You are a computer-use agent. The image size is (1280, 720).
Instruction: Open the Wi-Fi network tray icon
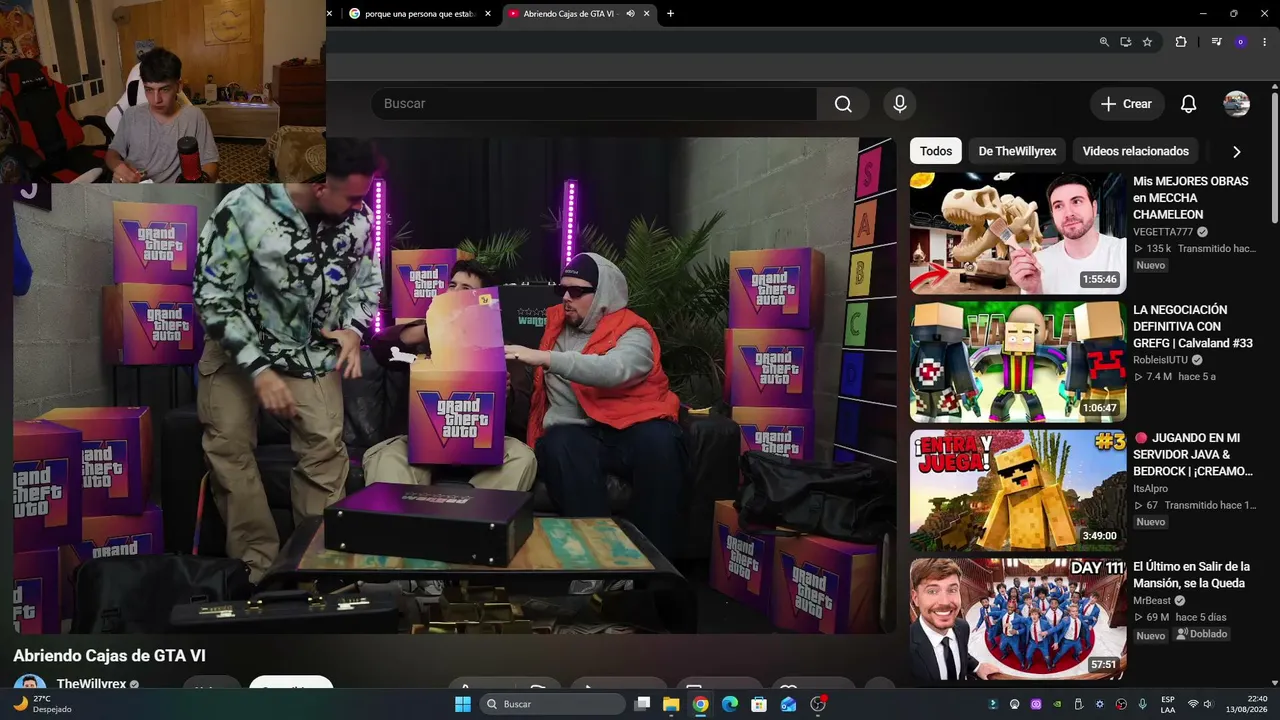click(1193, 704)
